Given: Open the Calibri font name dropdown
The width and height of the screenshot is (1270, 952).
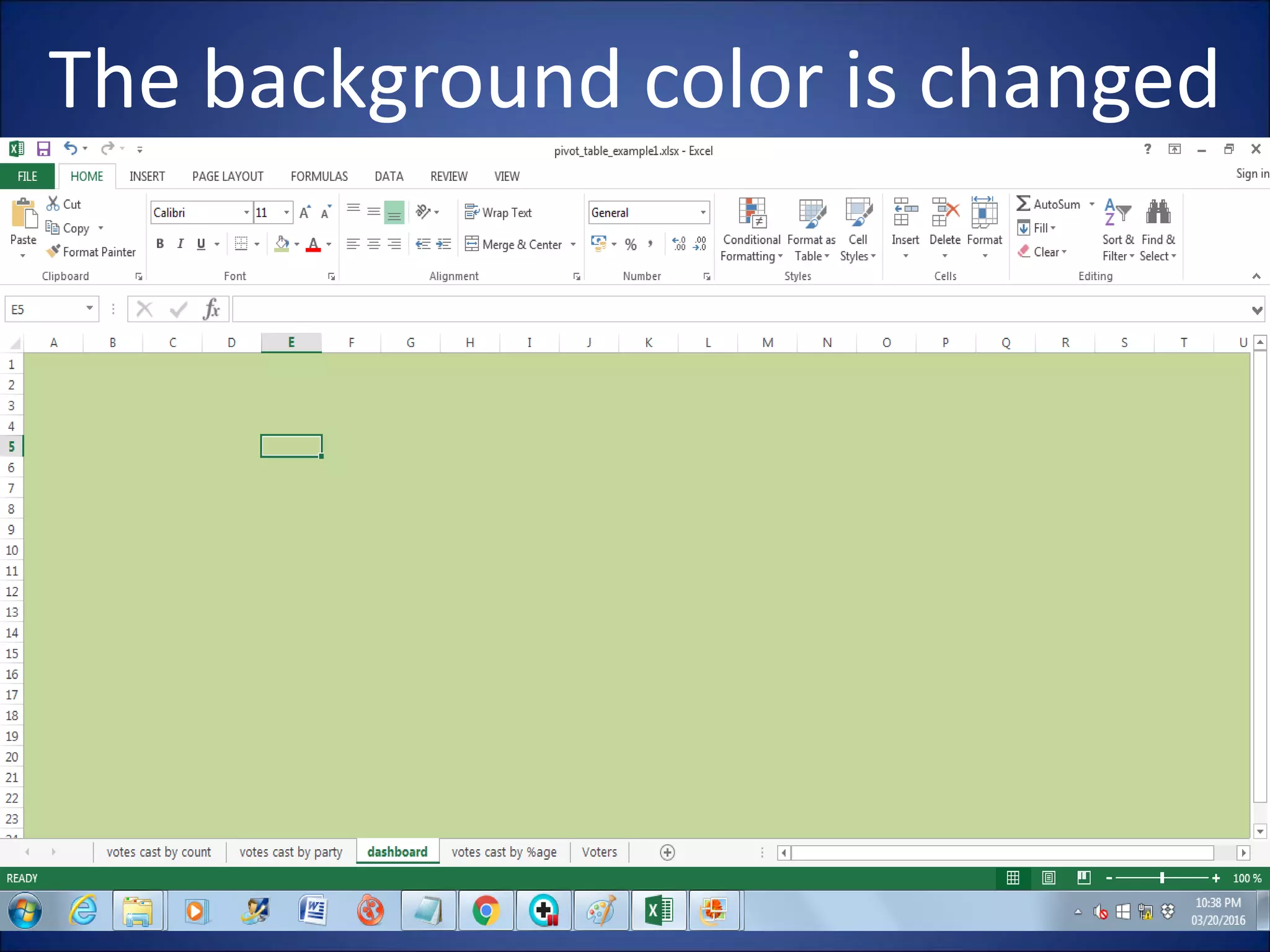Looking at the screenshot, I should coord(247,213).
